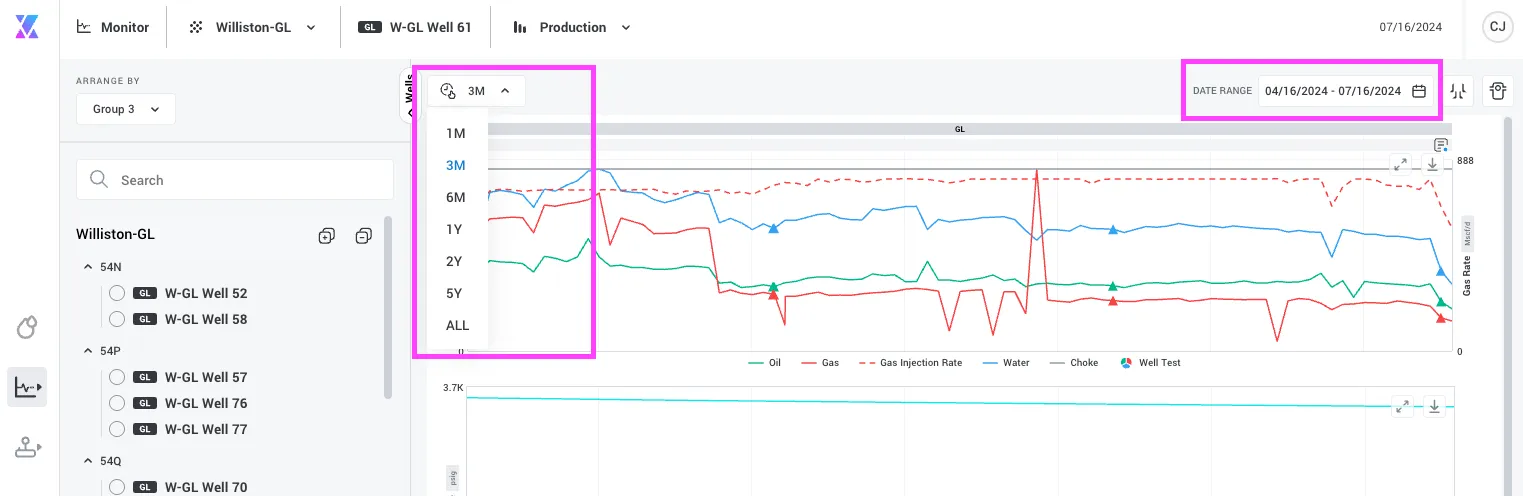Choose 6M time range option
The image size is (1523, 496).
tap(456, 197)
